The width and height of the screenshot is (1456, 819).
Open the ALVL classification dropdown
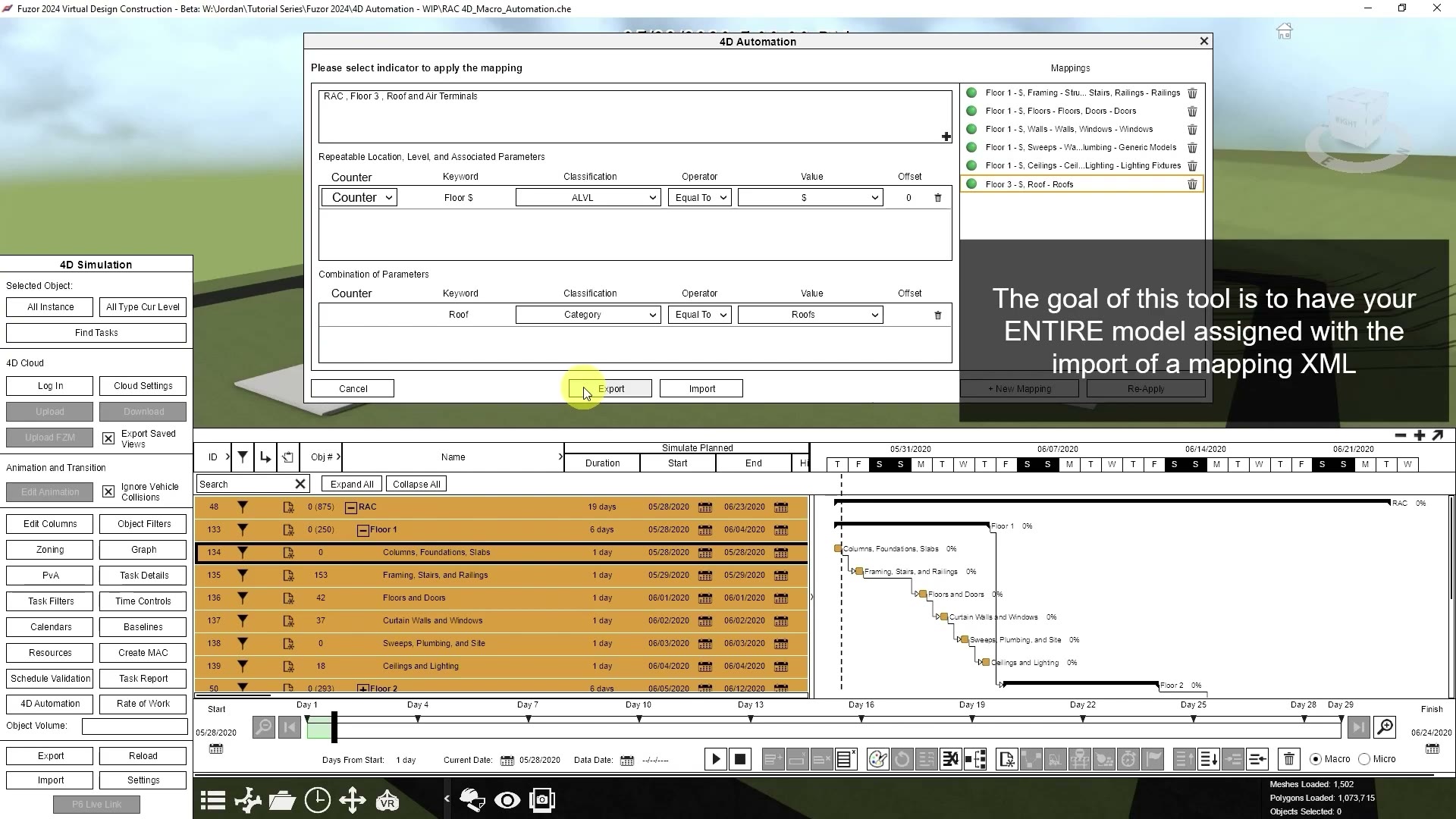(x=588, y=198)
